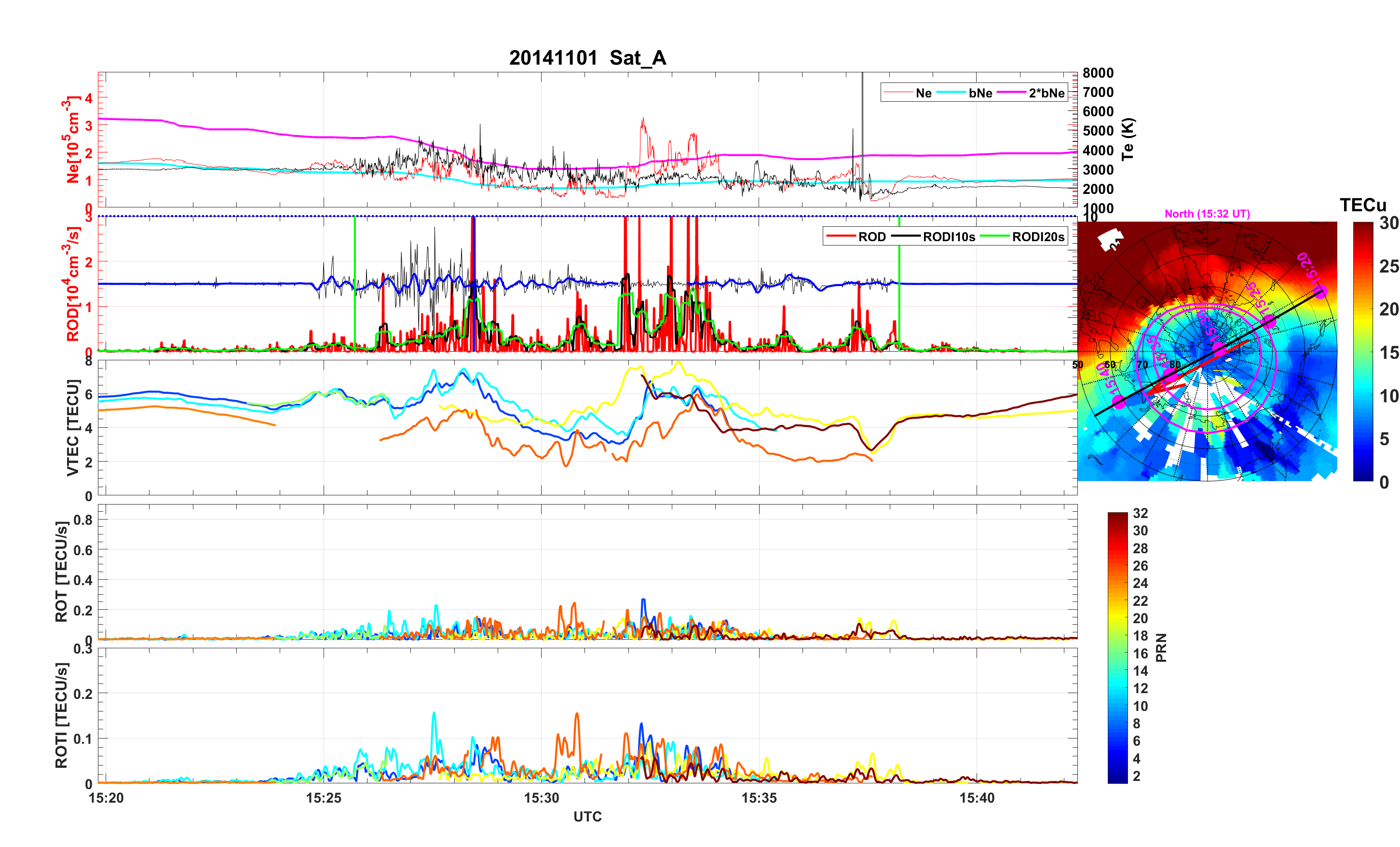Click the 15:40 tick label on UTC axis
Screen dimensions: 1400x847
click(977, 797)
